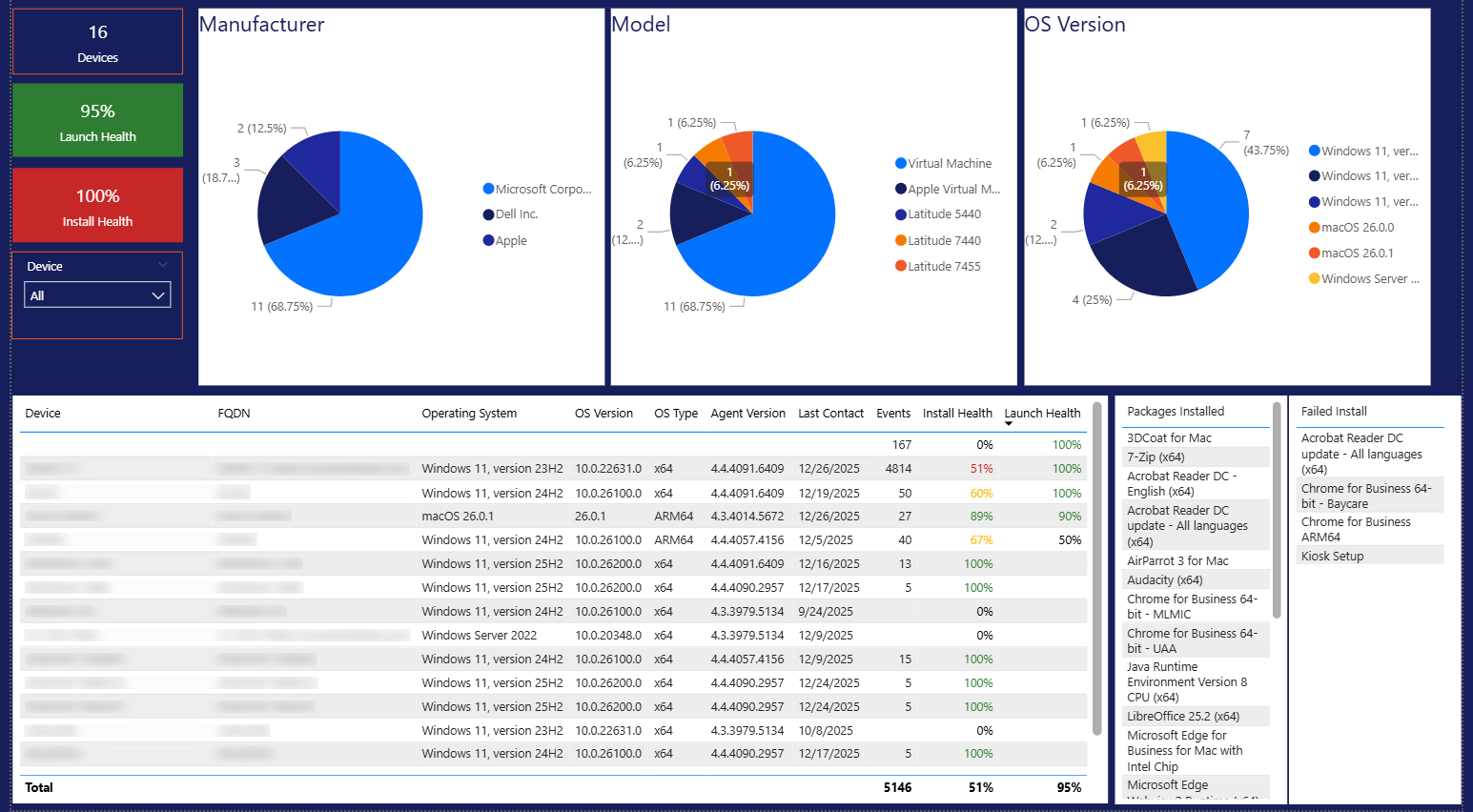Click the blue Microsoft Corporation legend marker

click(x=488, y=190)
